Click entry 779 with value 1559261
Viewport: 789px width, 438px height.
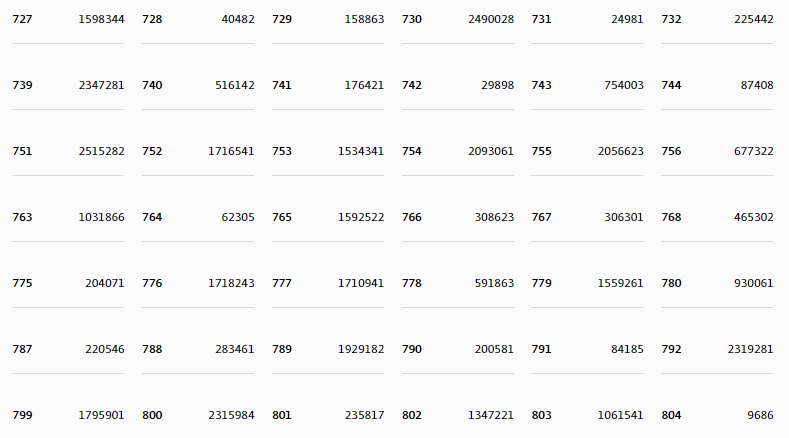coord(587,283)
